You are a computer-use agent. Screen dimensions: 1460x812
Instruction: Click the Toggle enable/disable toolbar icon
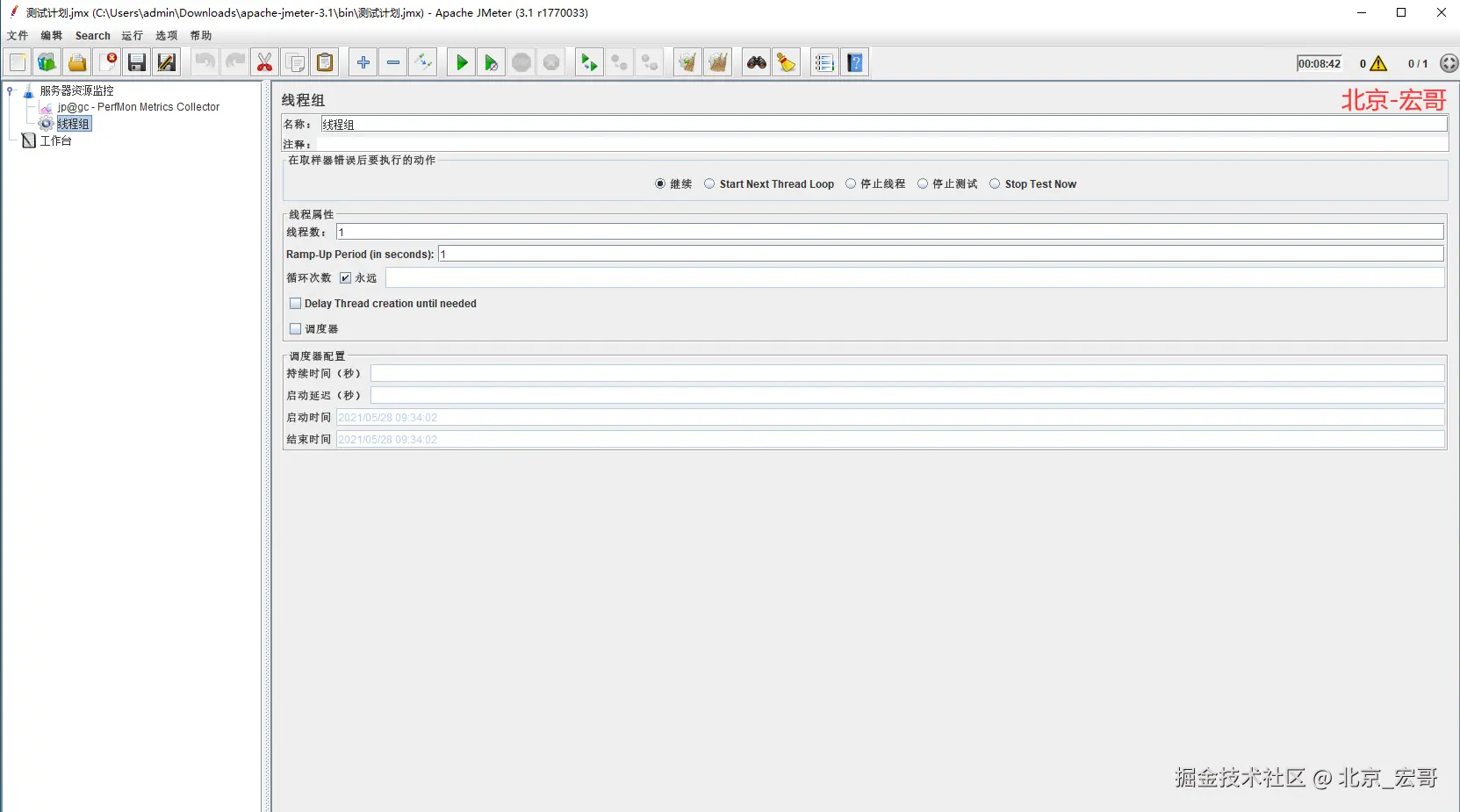pyautogui.click(x=423, y=62)
